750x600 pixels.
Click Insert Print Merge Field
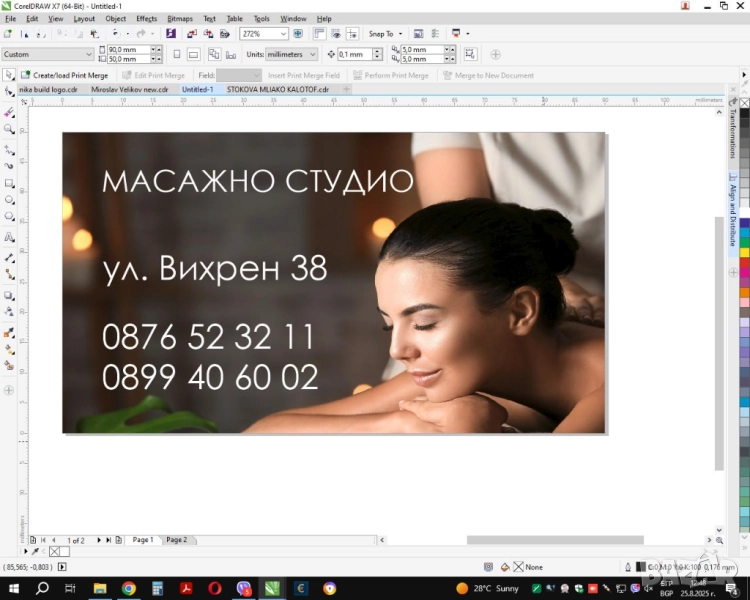tap(304, 75)
